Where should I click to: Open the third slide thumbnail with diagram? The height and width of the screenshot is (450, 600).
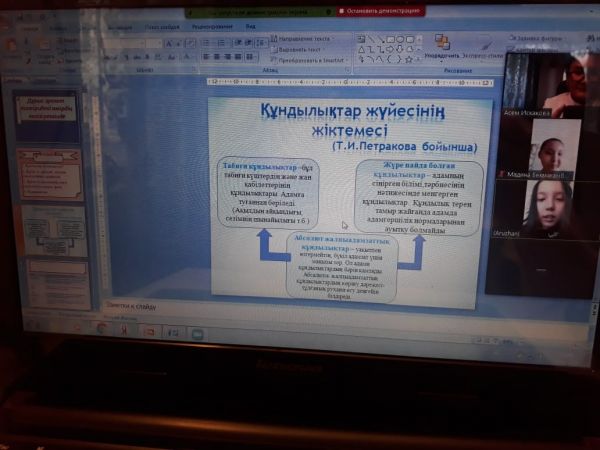pos(56,229)
